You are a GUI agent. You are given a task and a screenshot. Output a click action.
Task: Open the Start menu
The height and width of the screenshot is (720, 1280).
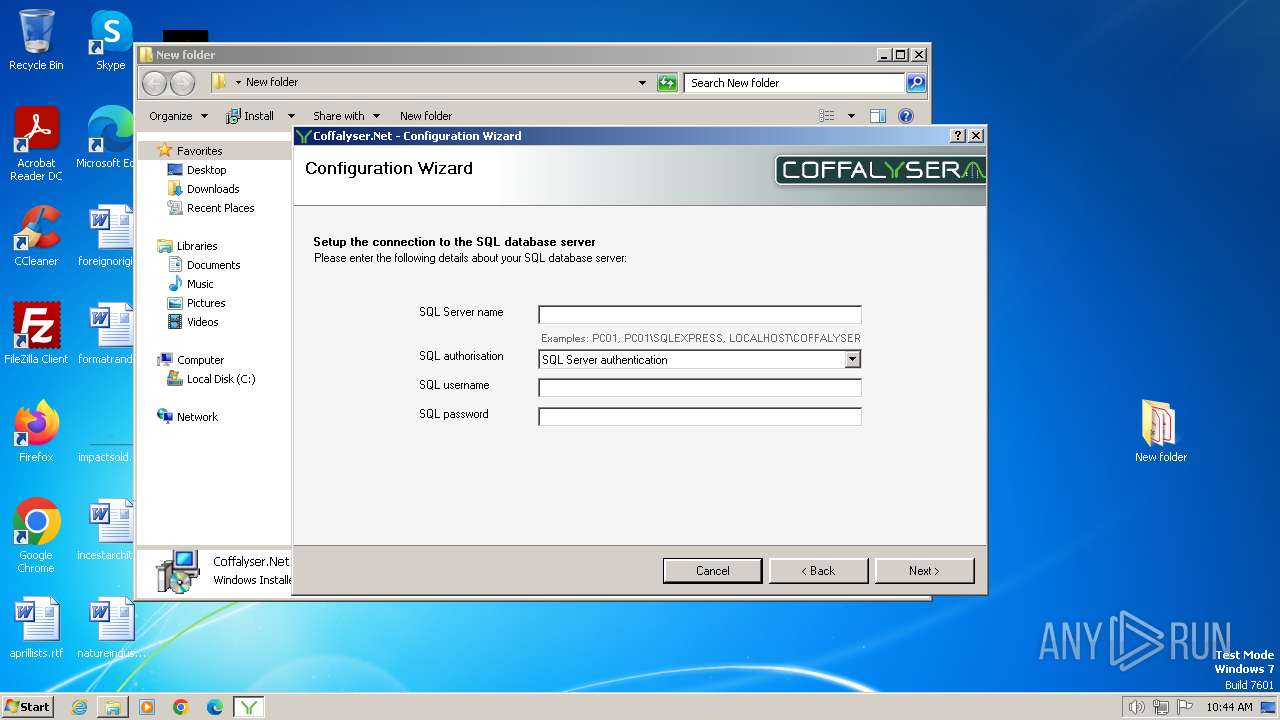tap(27, 707)
